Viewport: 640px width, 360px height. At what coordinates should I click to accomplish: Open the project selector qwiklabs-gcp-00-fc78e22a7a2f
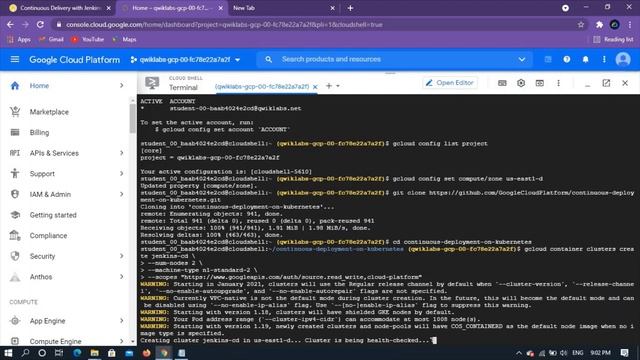185,60
